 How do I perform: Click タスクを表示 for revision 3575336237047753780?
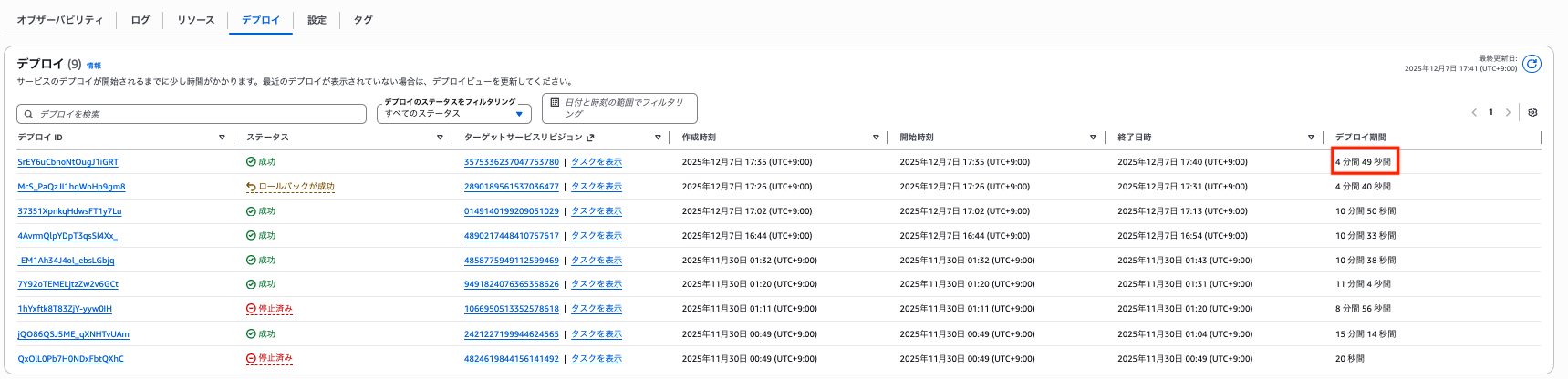point(597,162)
